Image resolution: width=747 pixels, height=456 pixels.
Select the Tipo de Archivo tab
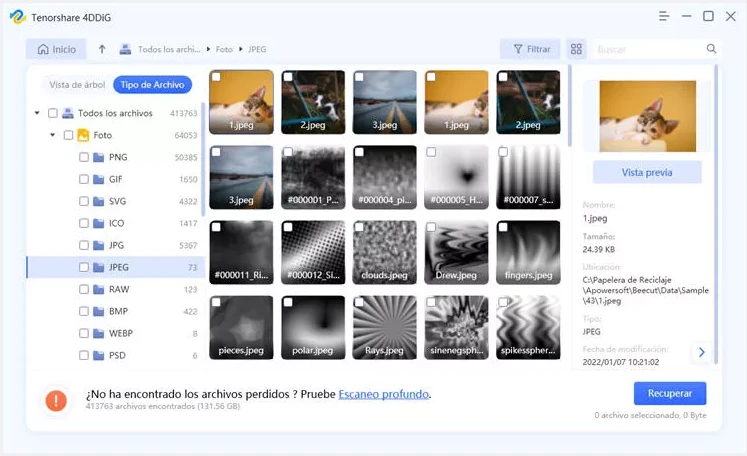coord(152,85)
